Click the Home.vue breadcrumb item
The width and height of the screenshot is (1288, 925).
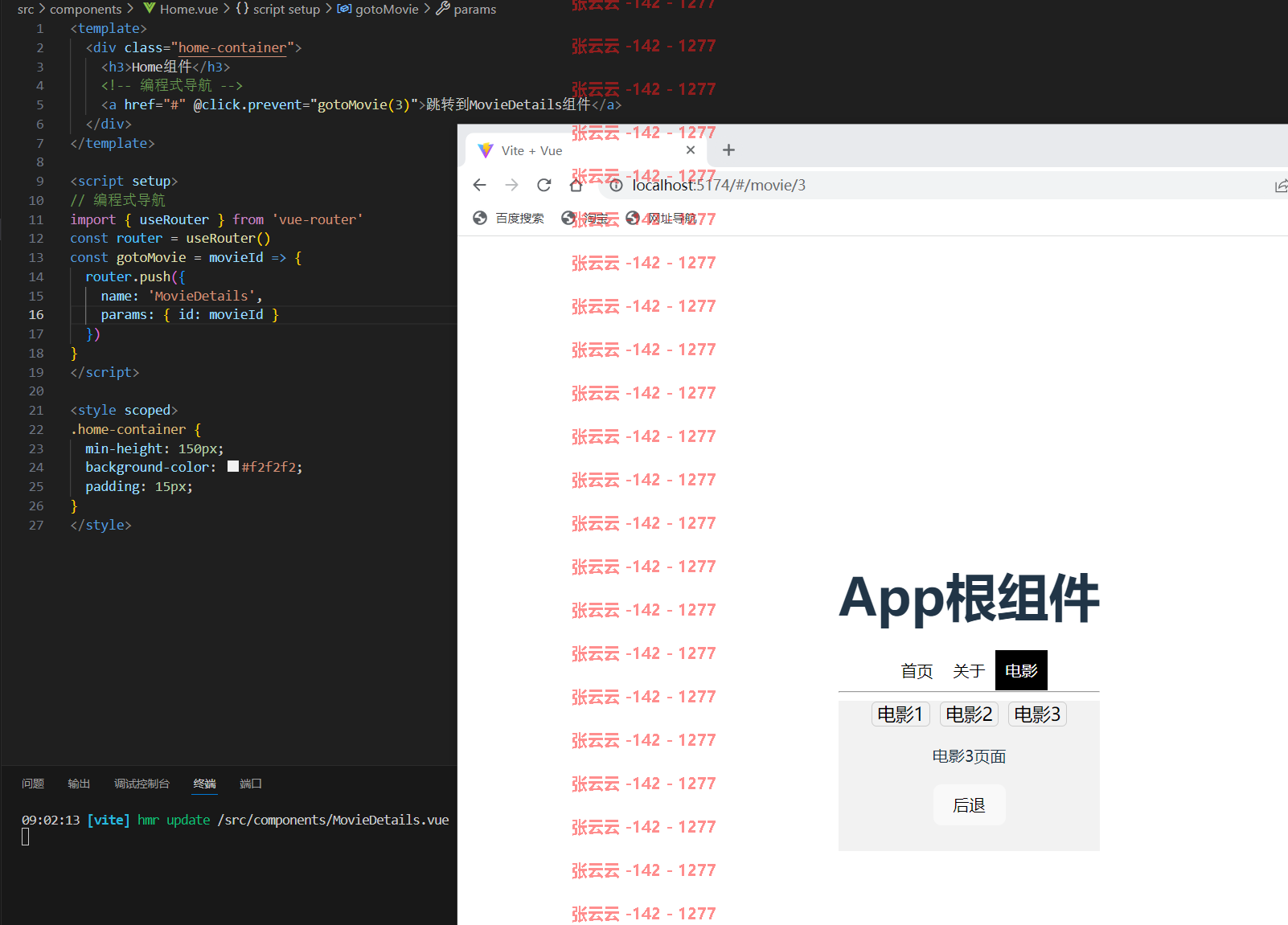point(180,9)
